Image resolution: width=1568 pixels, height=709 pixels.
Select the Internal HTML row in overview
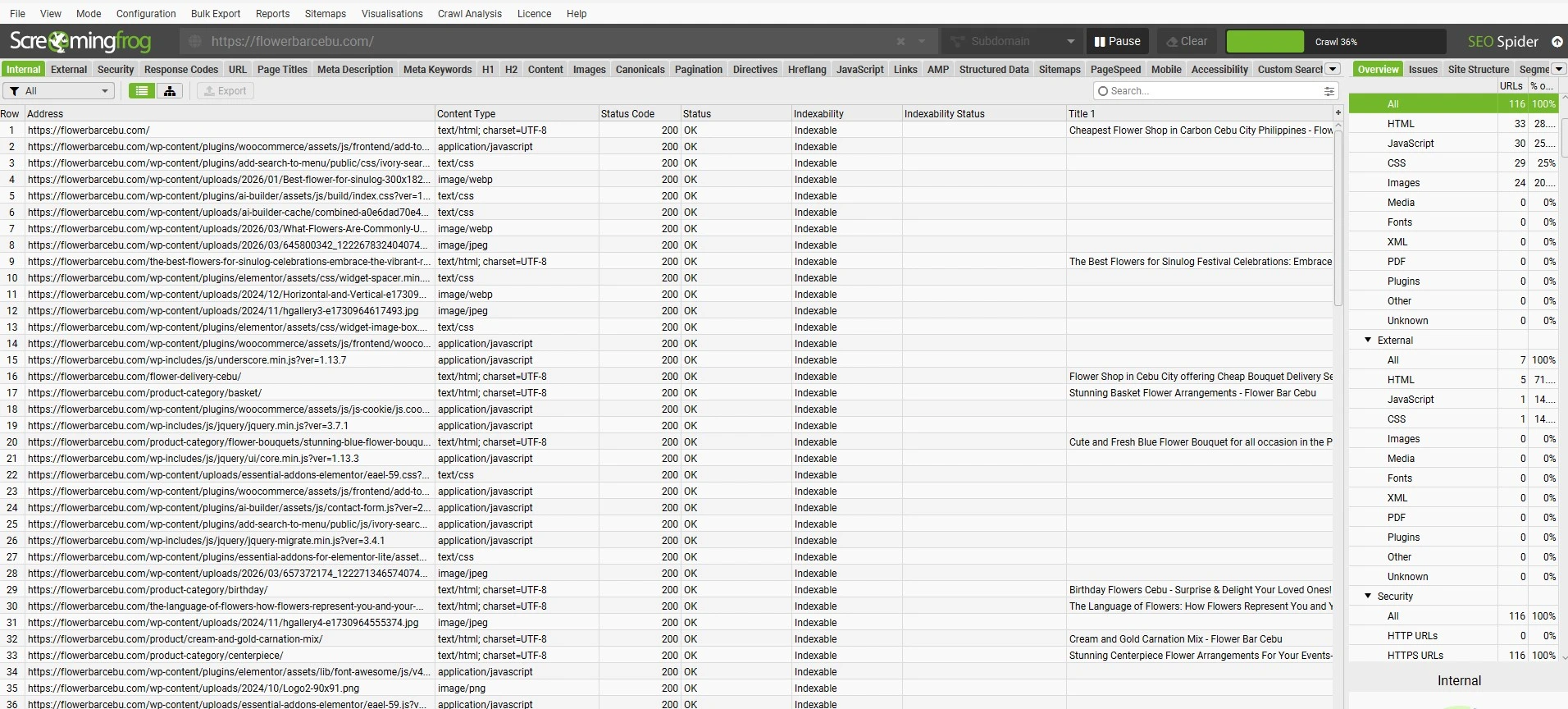point(1452,123)
